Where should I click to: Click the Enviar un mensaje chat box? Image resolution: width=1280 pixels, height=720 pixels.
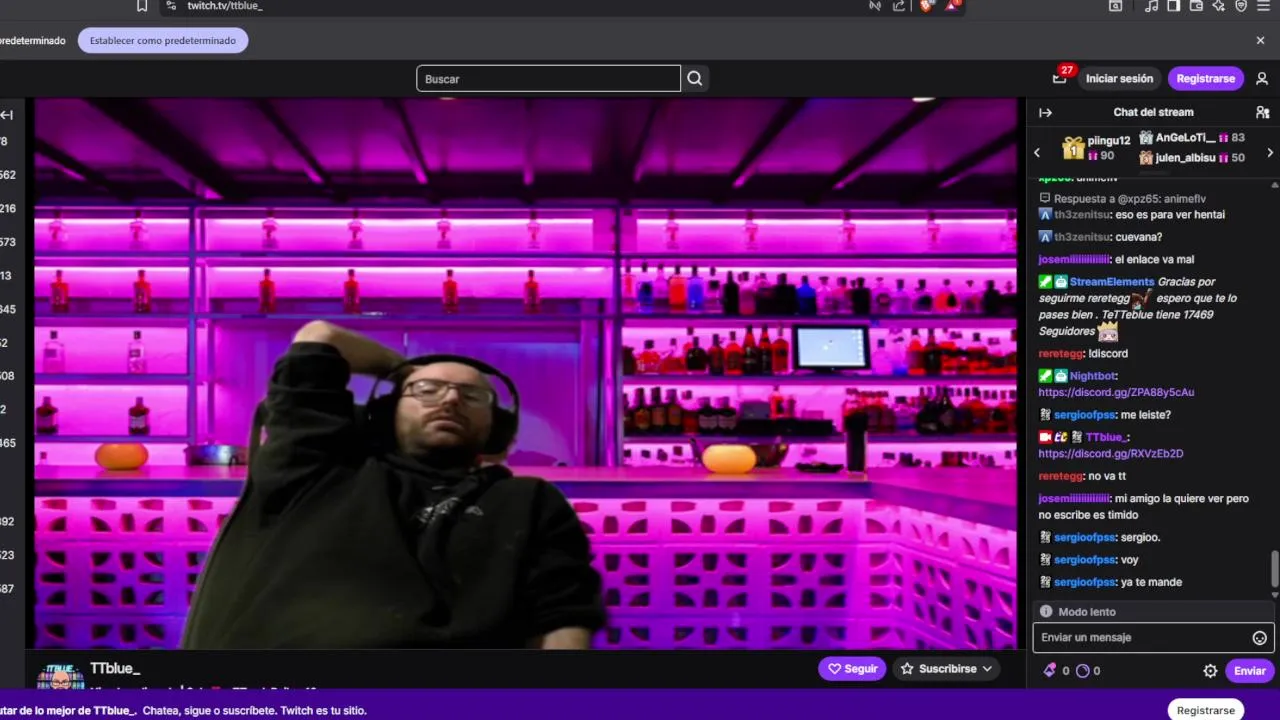pos(1152,638)
